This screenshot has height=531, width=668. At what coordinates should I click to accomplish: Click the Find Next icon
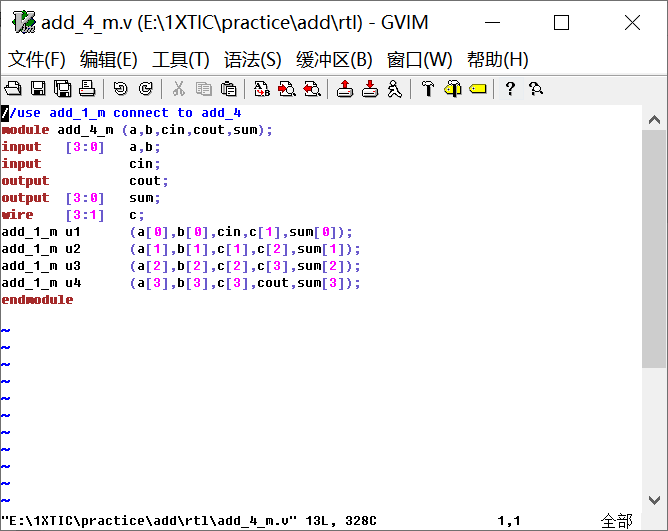click(x=287, y=89)
